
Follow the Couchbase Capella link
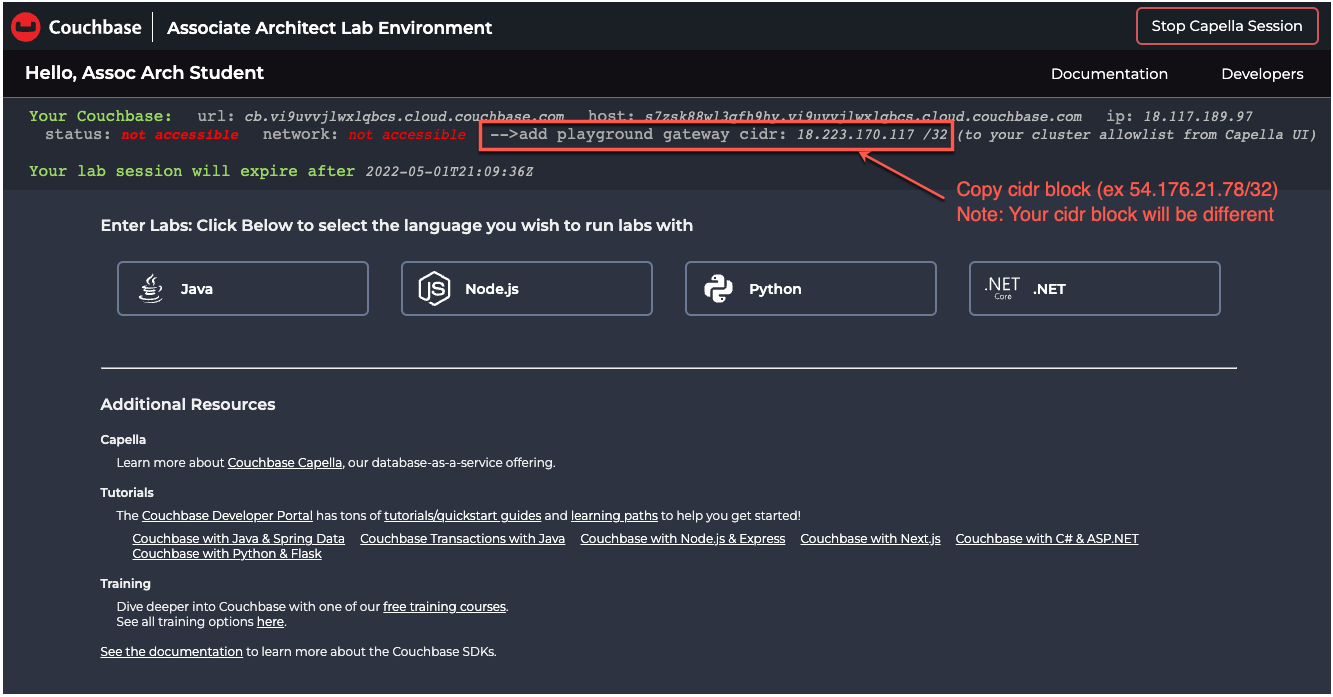pos(285,463)
